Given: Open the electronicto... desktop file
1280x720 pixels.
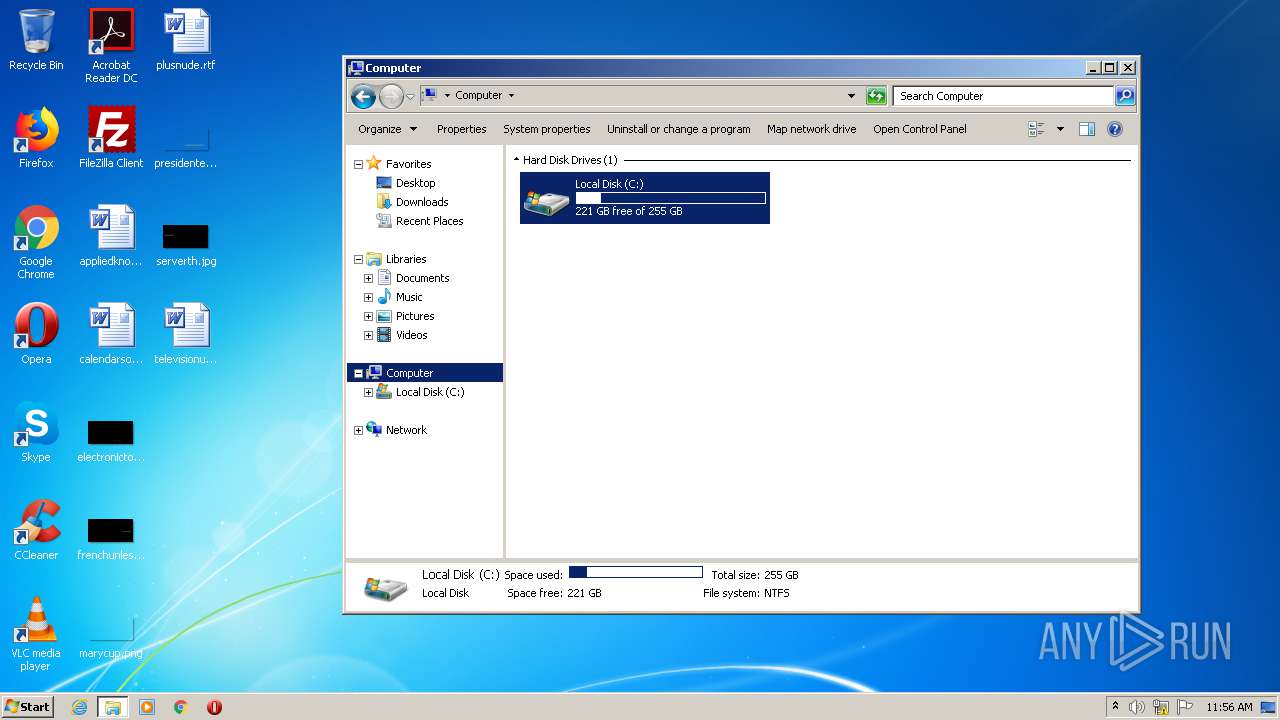Looking at the screenshot, I should 111,440.
